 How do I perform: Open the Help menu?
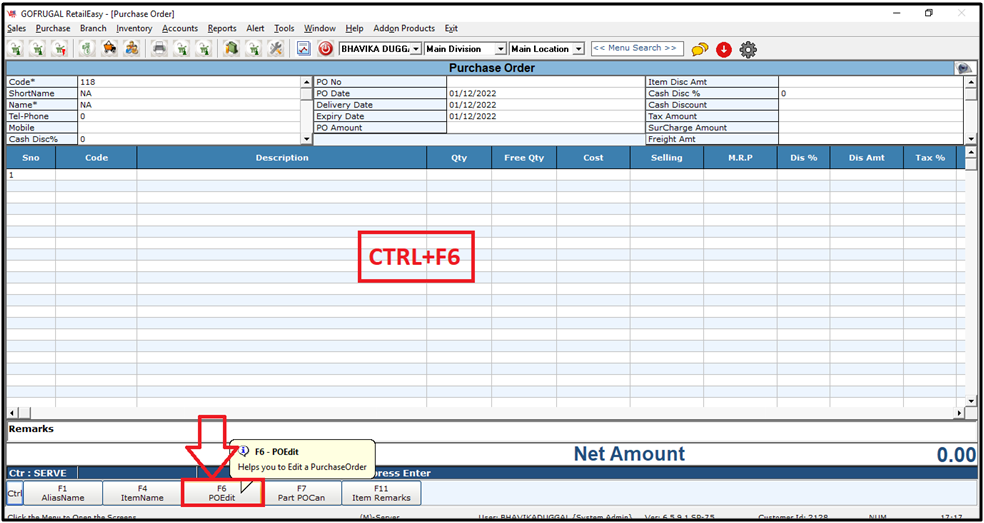(x=355, y=28)
